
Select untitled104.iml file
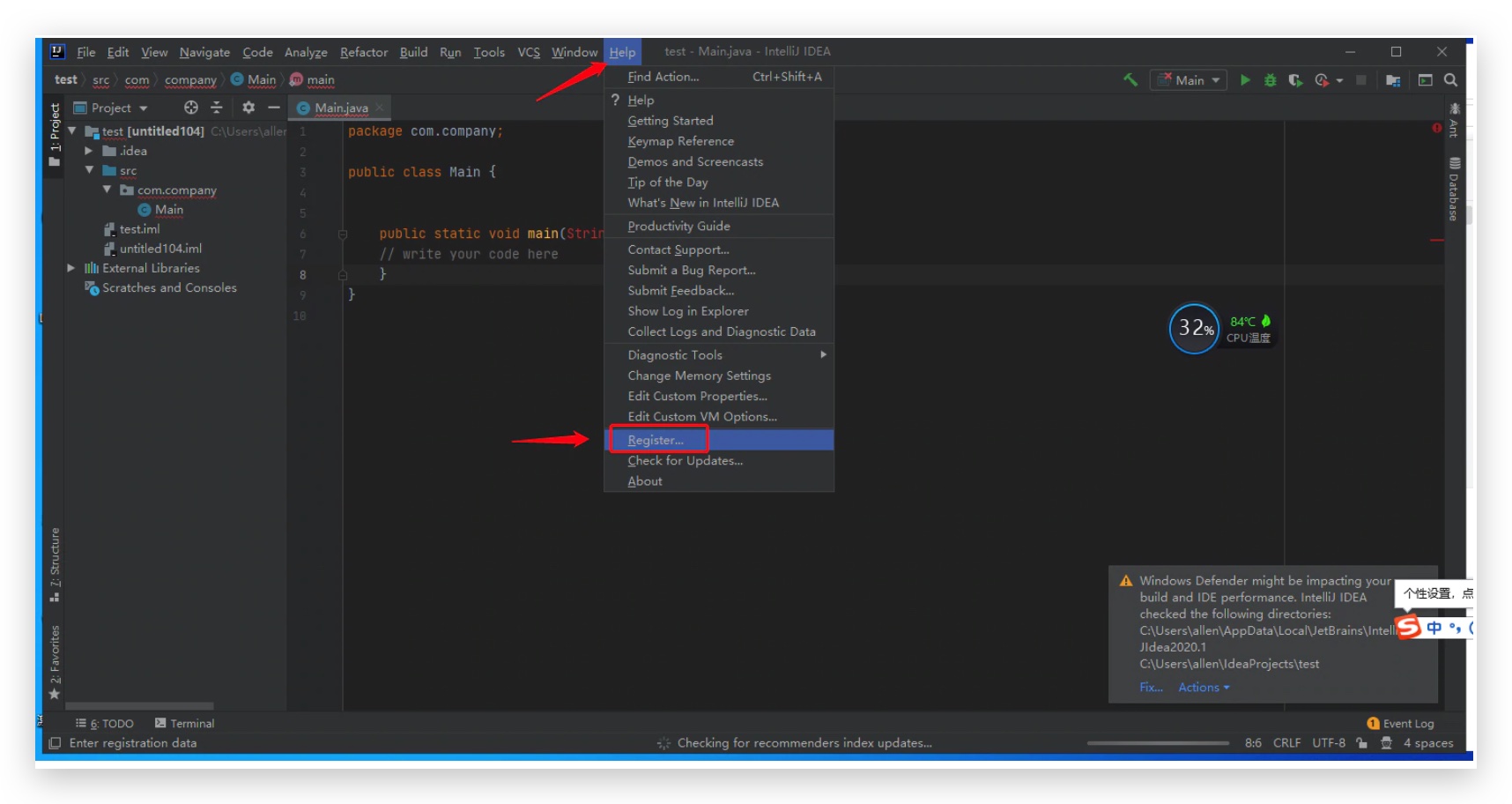(x=152, y=249)
